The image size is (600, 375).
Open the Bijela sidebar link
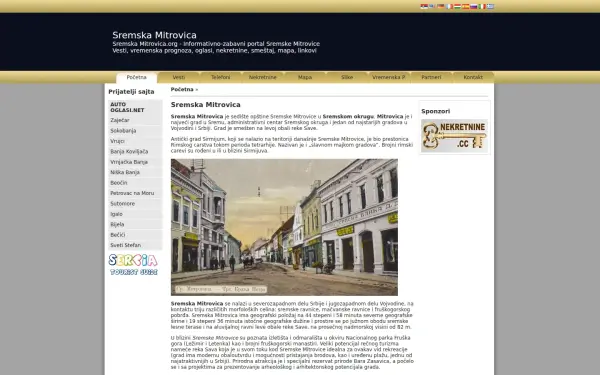[135, 224]
